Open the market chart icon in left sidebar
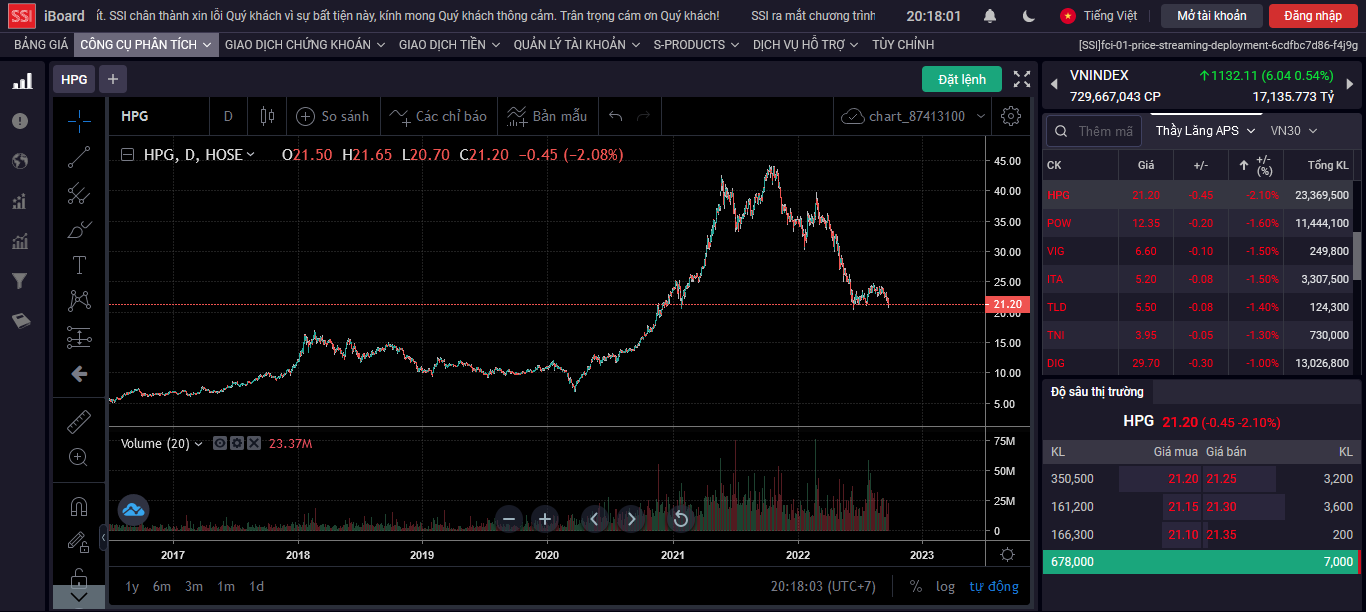This screenshot has height=612, width=1366. (21, 82)
